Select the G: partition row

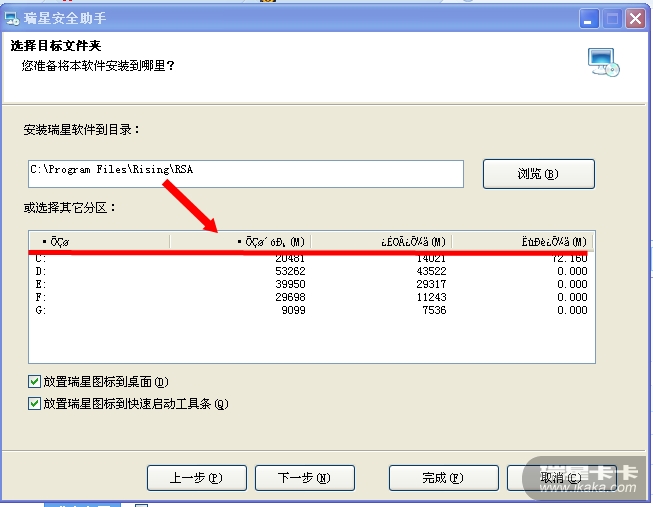pyautogui.click(x=312, y=310)
